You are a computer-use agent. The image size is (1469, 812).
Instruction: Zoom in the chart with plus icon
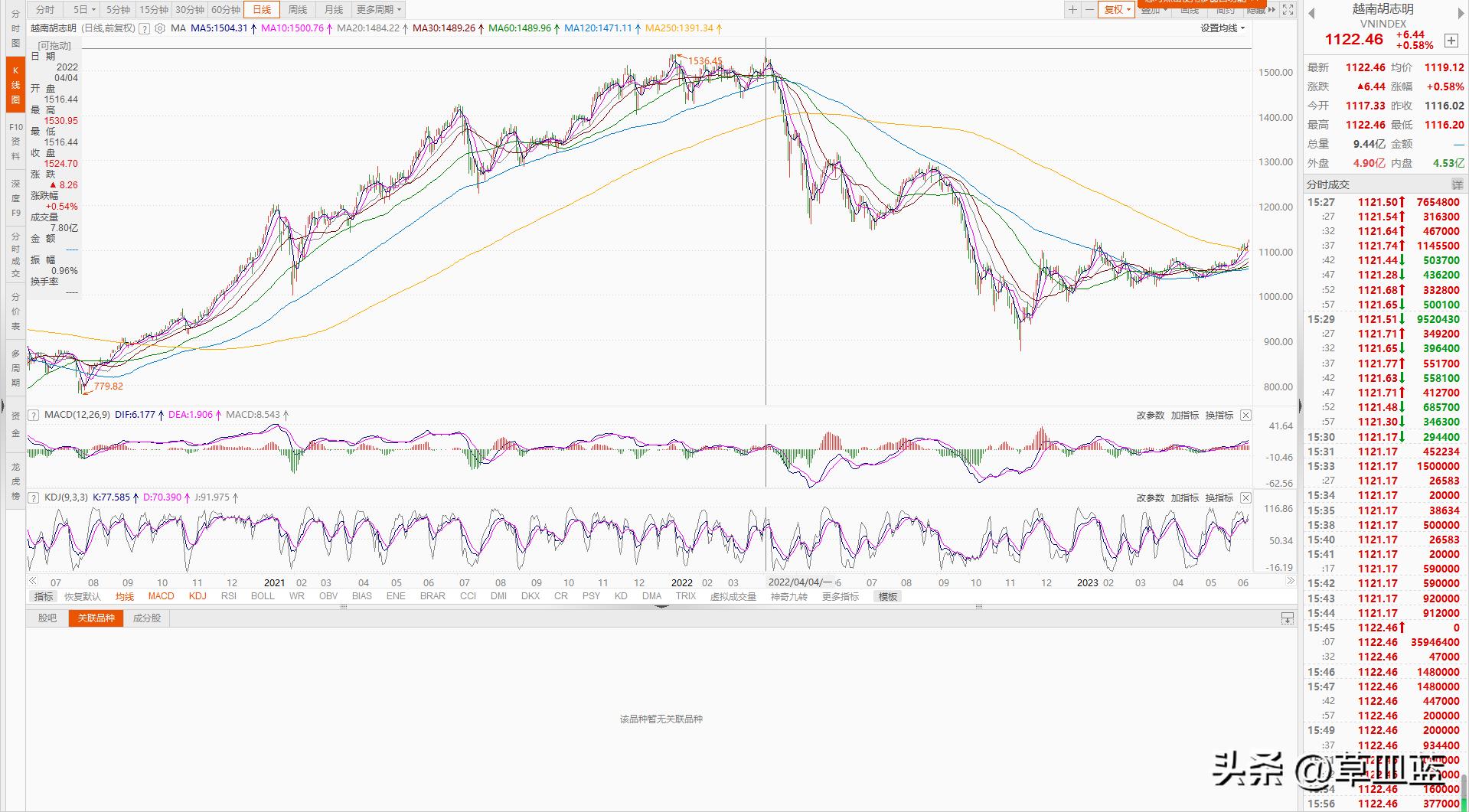tap(1072, 9)
